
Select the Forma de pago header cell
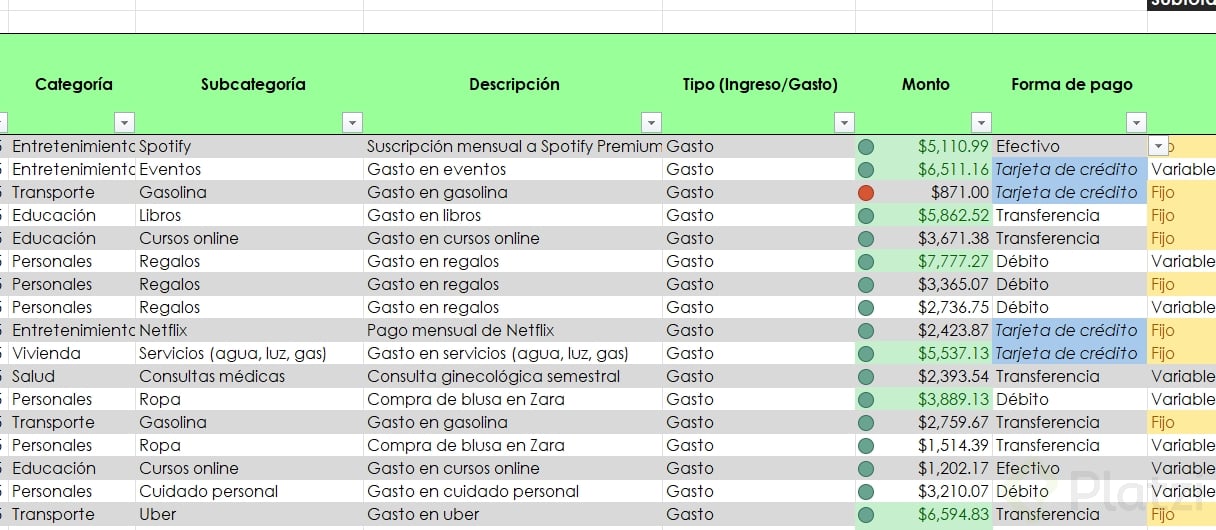1071,85
